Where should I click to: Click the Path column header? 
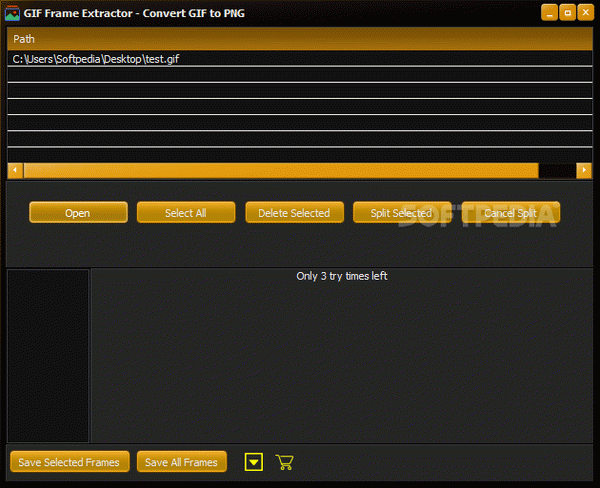click(x=300, y=39)
